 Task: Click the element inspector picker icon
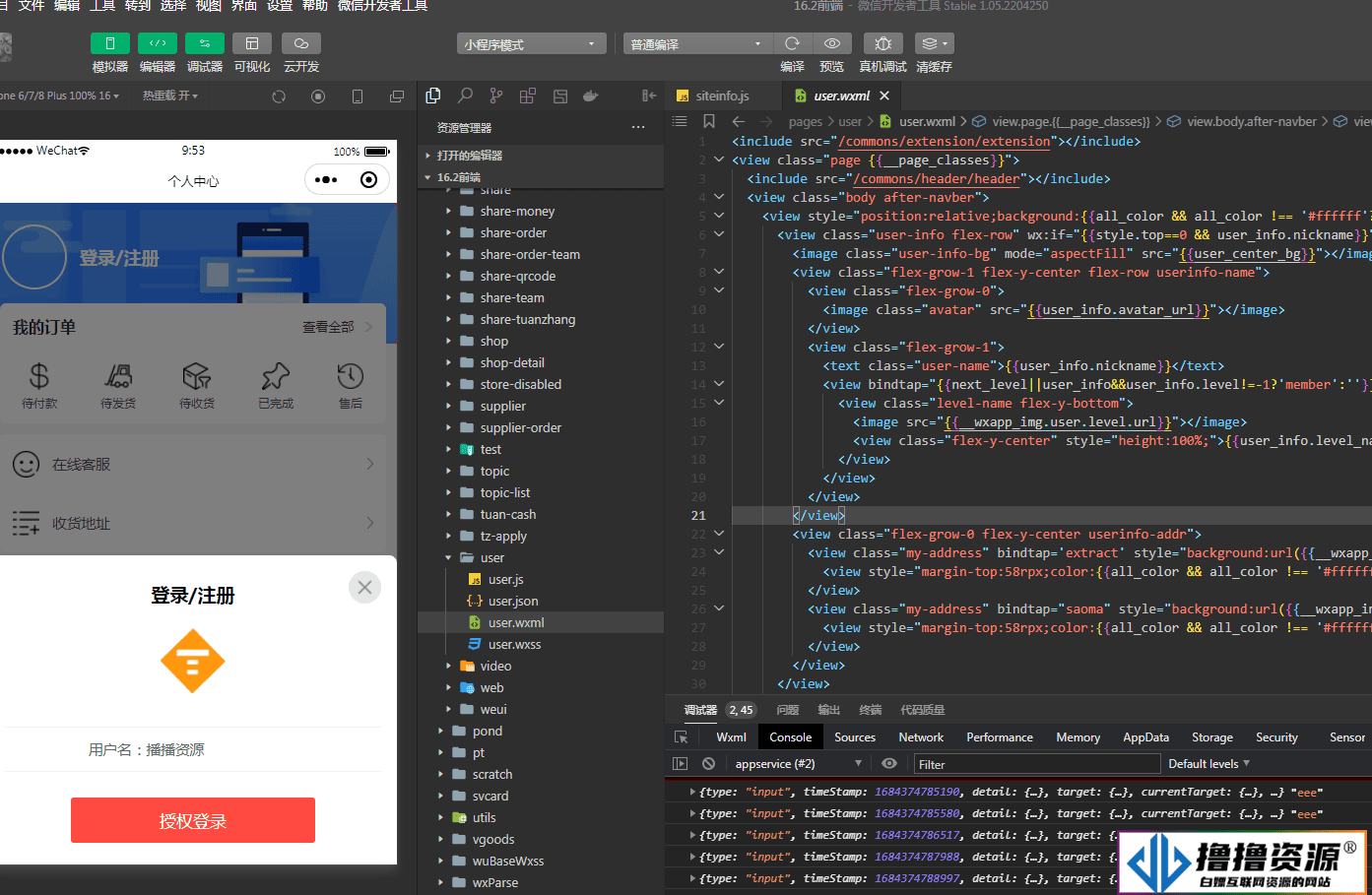681,736
